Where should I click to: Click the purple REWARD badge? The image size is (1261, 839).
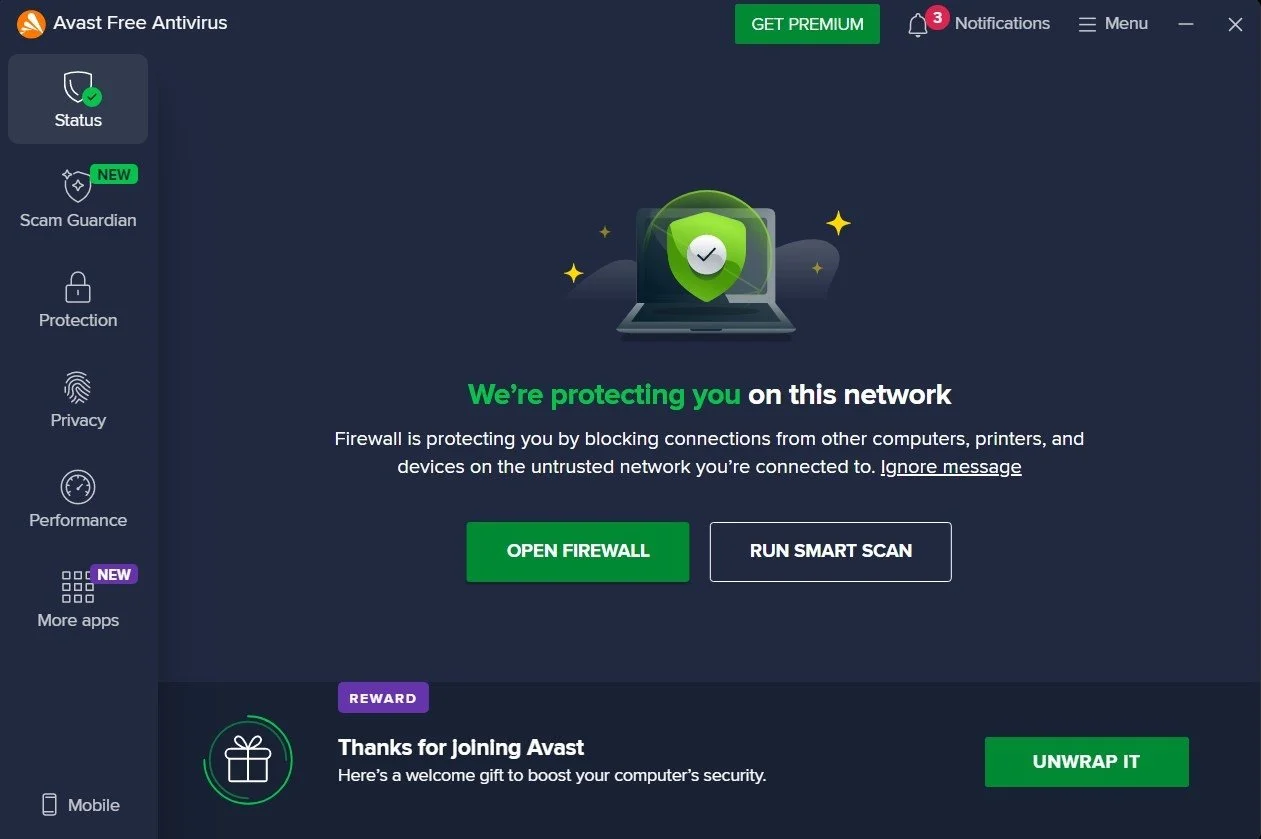tap(383, 697)
